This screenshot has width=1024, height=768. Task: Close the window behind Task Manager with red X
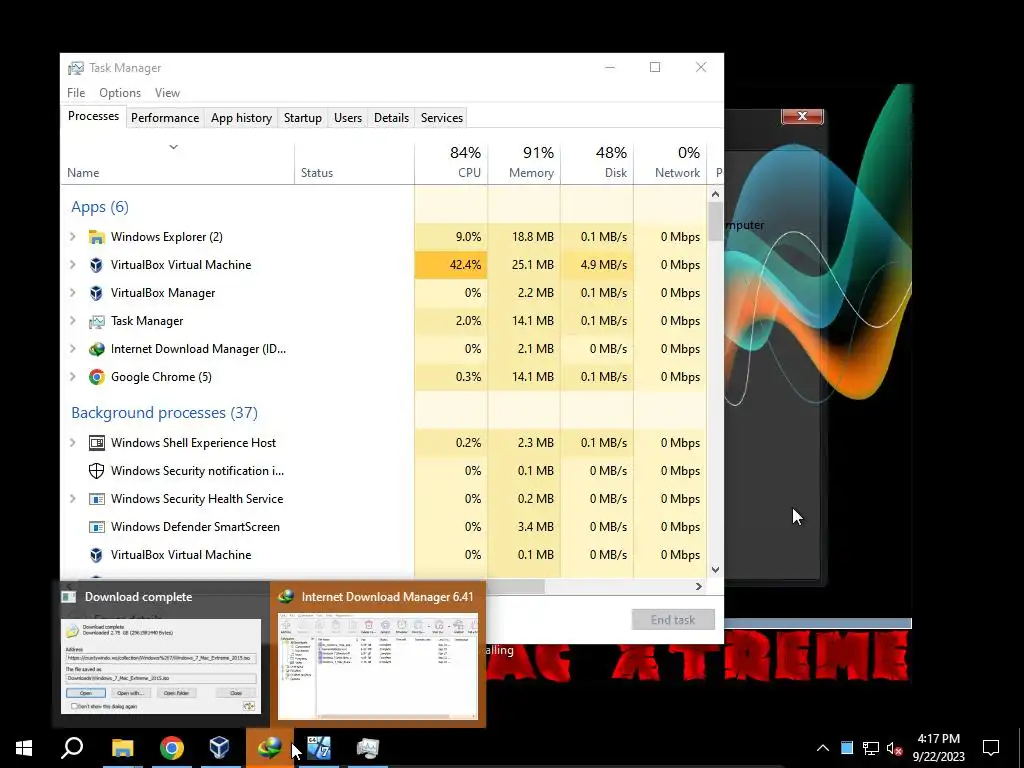click(x=803, y=116)
